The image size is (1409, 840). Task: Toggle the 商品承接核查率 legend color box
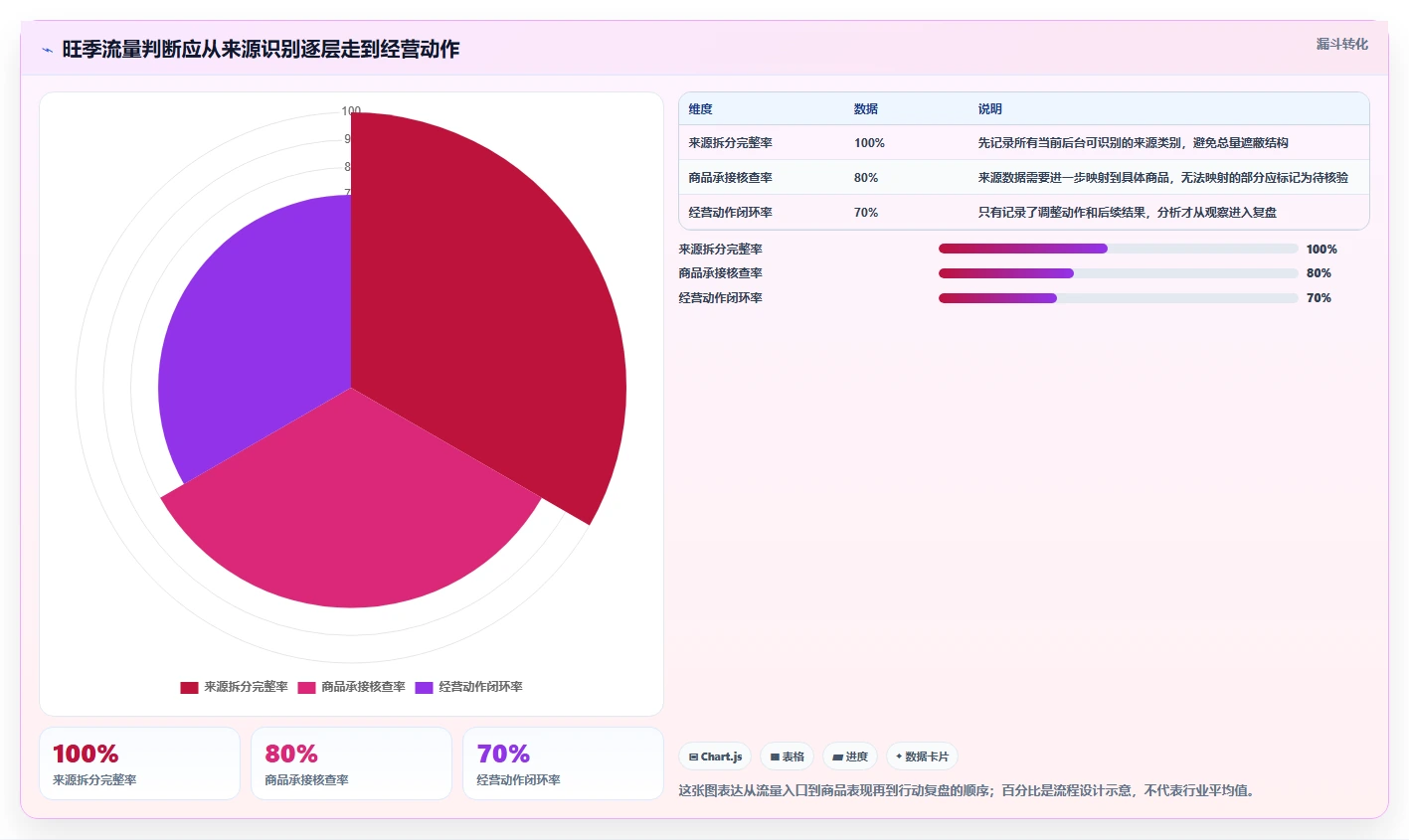coord(306,688)
